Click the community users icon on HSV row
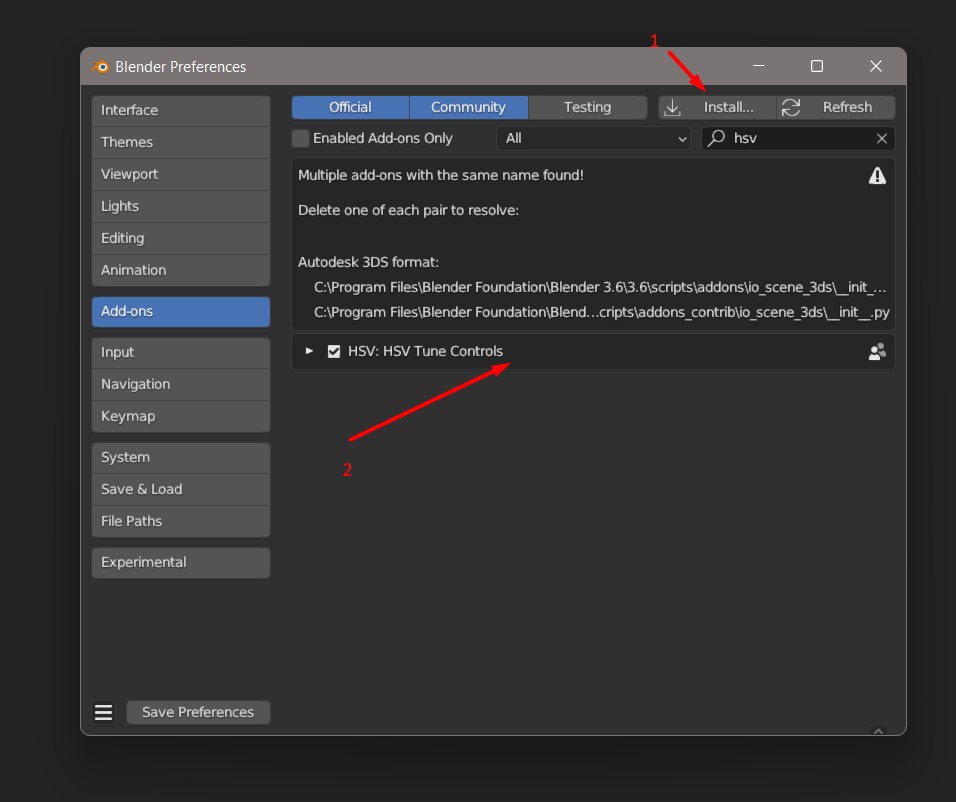The height and width of the screenshot is (802, 956). pyautogui.click(x=877, y=351)
